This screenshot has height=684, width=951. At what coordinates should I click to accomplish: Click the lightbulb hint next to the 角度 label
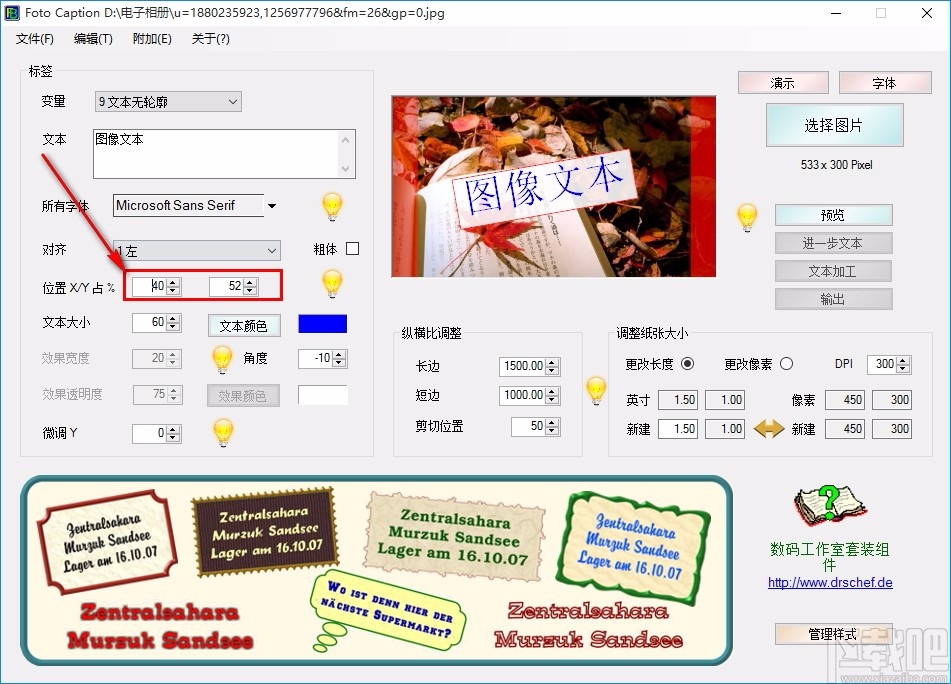click(222, 359)
